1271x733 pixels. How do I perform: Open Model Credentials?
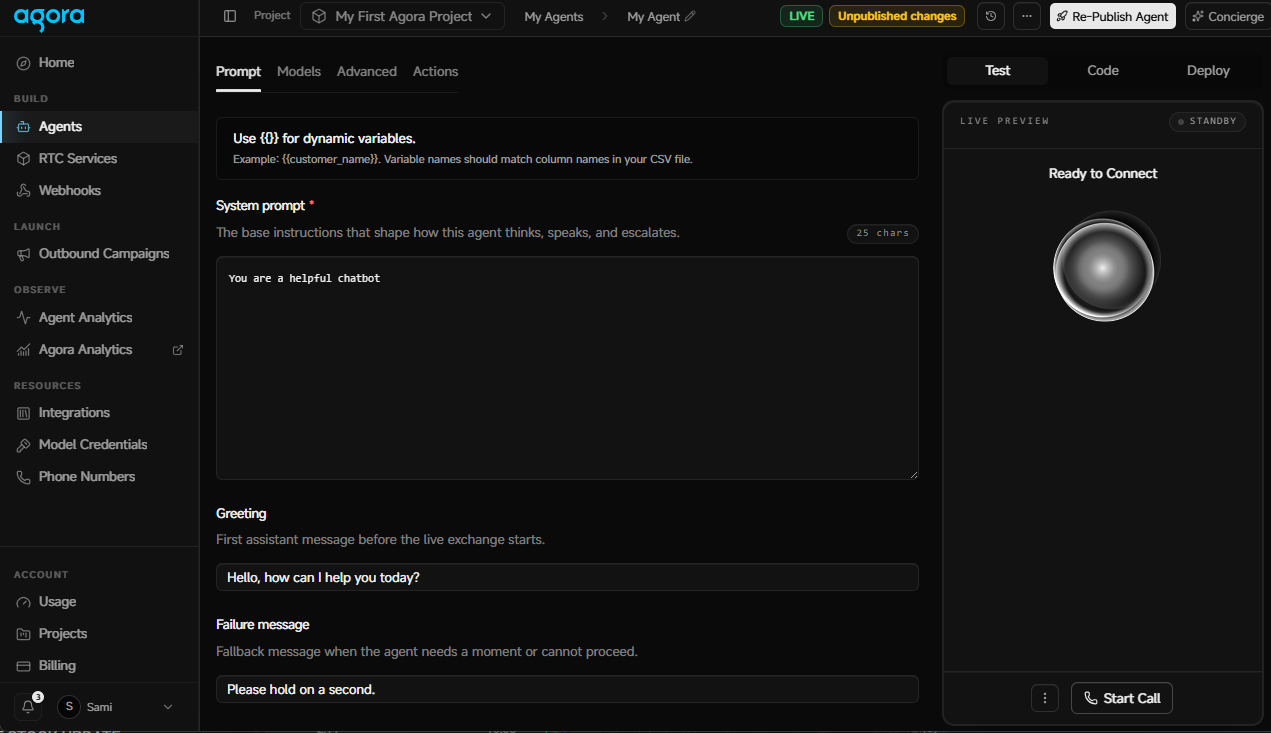pos(93,444)
